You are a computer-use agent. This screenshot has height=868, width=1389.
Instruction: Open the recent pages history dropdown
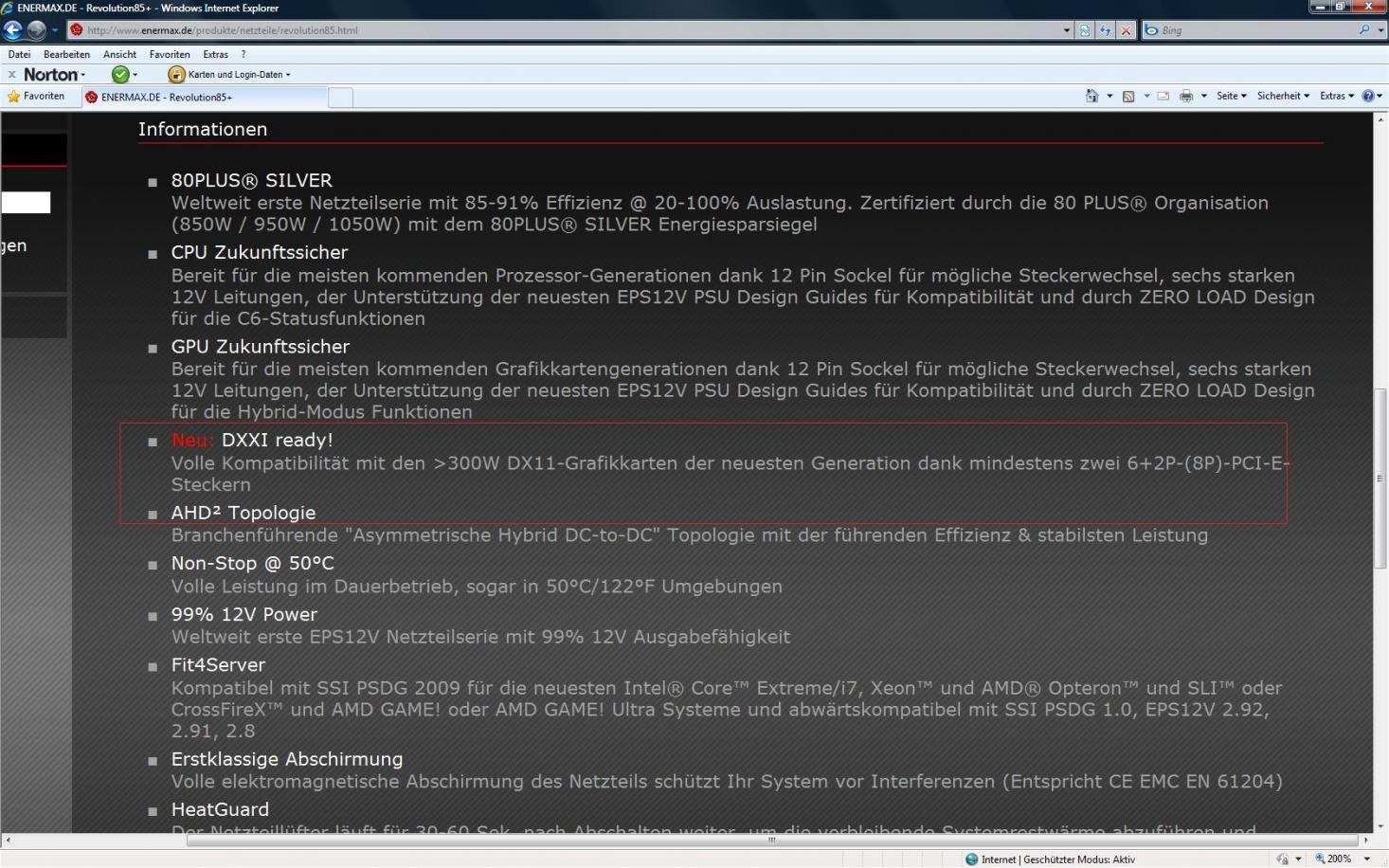pos(55,30)
